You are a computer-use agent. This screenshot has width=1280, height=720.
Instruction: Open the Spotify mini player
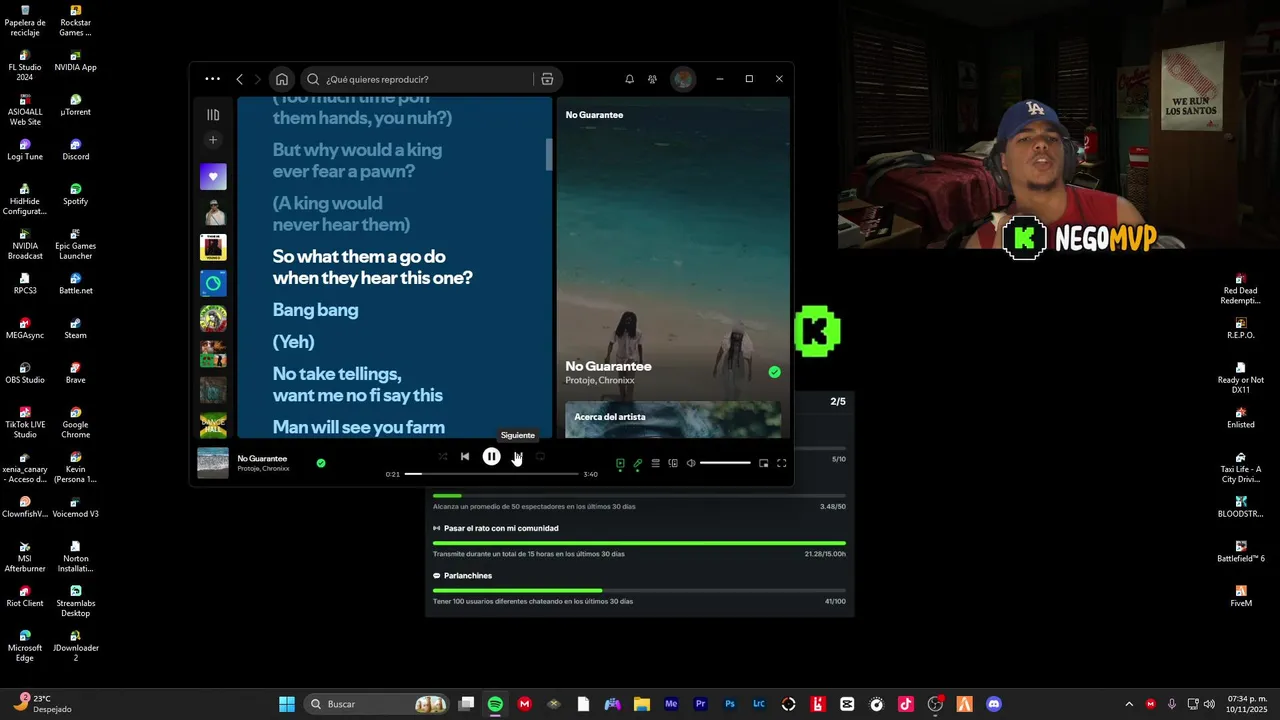764,463
